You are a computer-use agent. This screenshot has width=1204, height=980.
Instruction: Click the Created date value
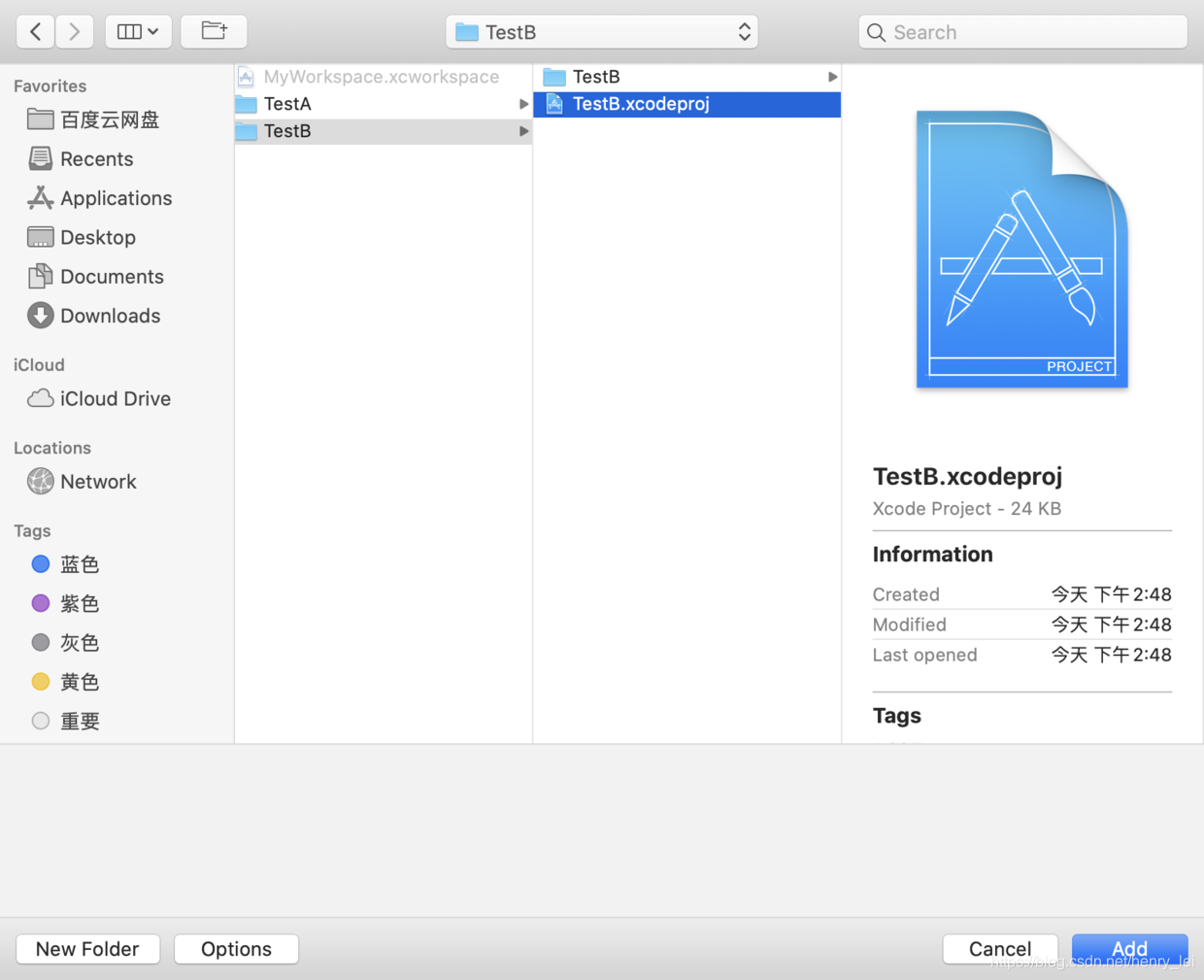point(1111,594)
